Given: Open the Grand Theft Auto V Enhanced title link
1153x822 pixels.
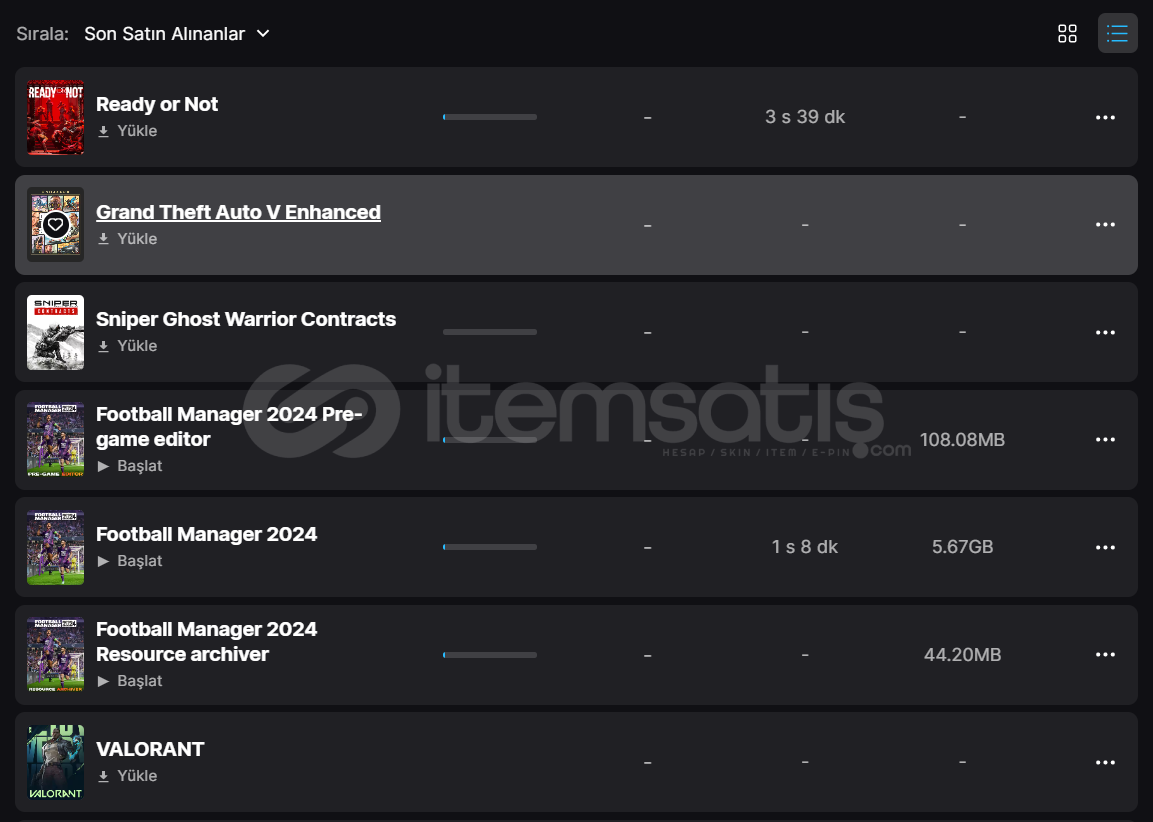Looking at the screenshot, I should (x=238, y=212).
